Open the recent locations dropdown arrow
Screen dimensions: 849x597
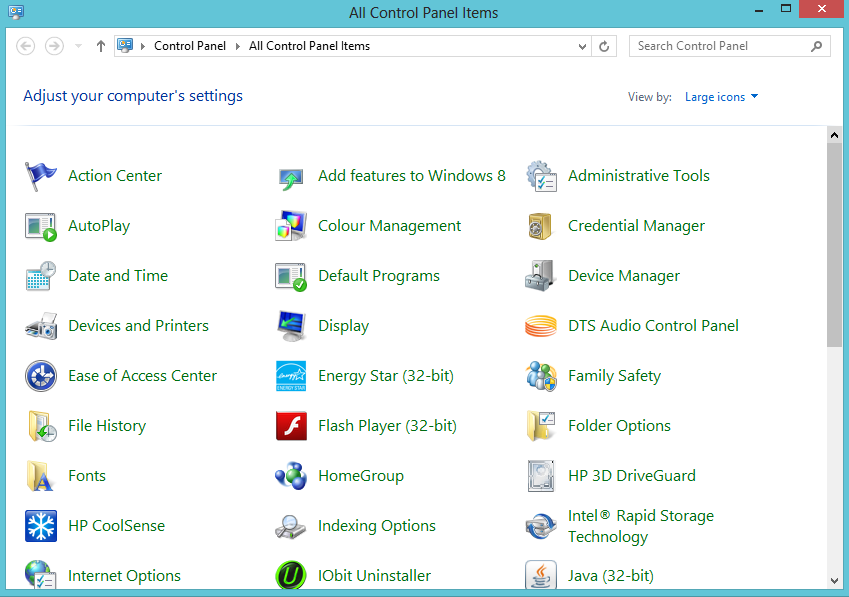[x=78, y=46]
